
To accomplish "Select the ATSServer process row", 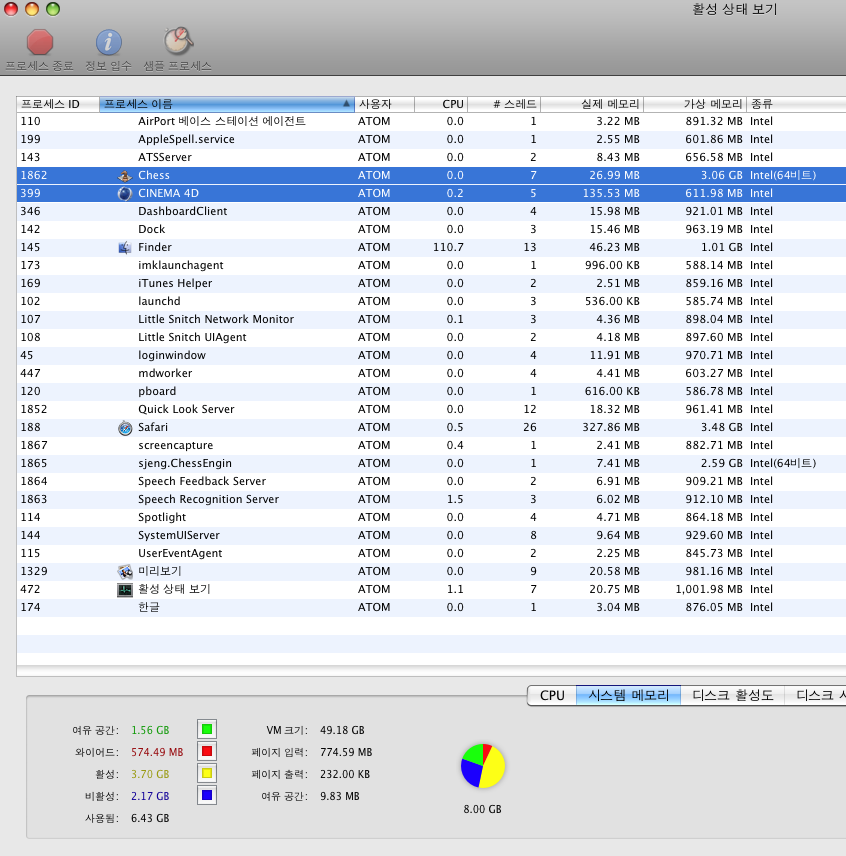I will (431, 157).
